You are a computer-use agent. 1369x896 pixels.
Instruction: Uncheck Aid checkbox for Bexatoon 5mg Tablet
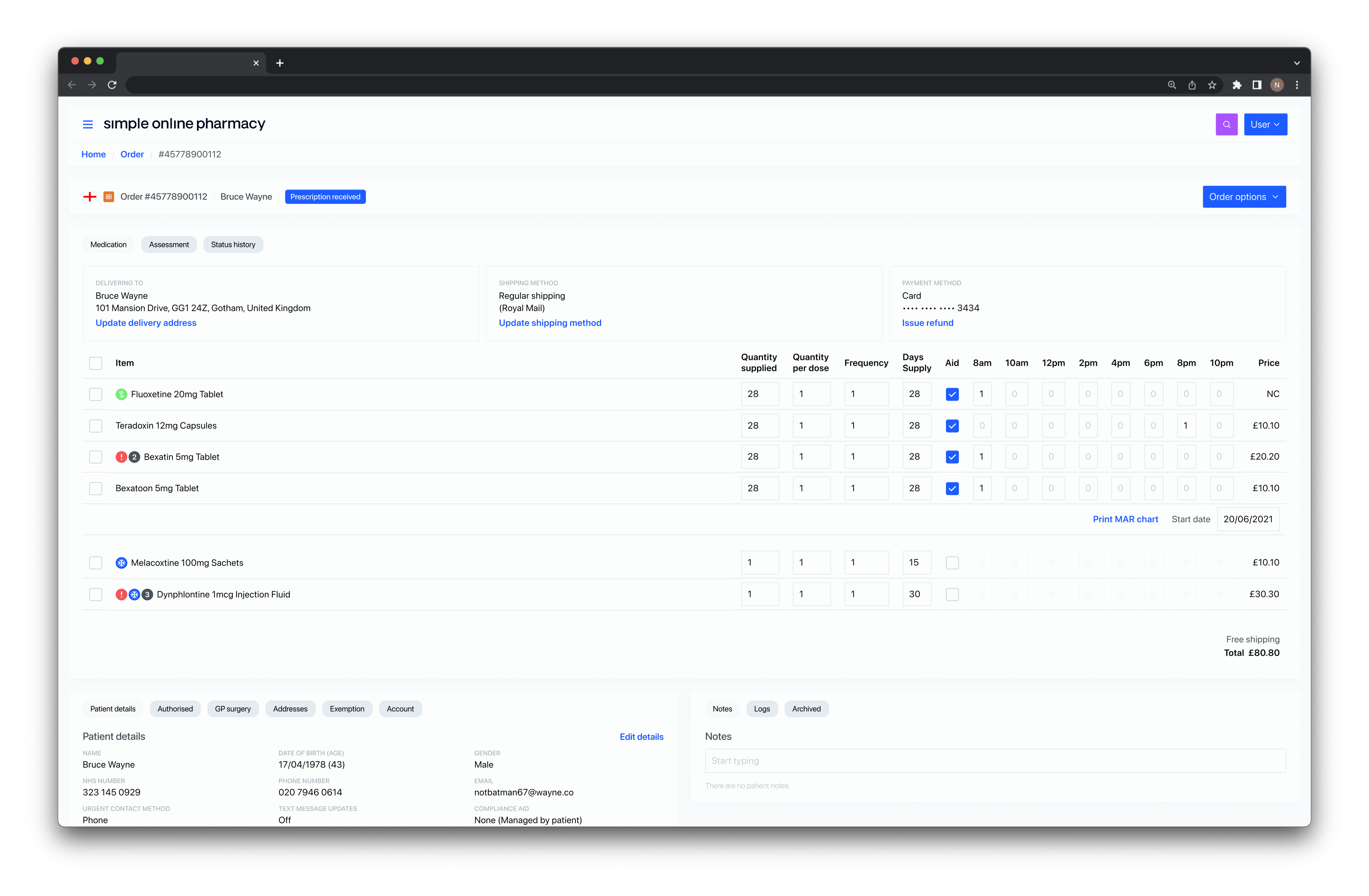click(x=952, y=488)
